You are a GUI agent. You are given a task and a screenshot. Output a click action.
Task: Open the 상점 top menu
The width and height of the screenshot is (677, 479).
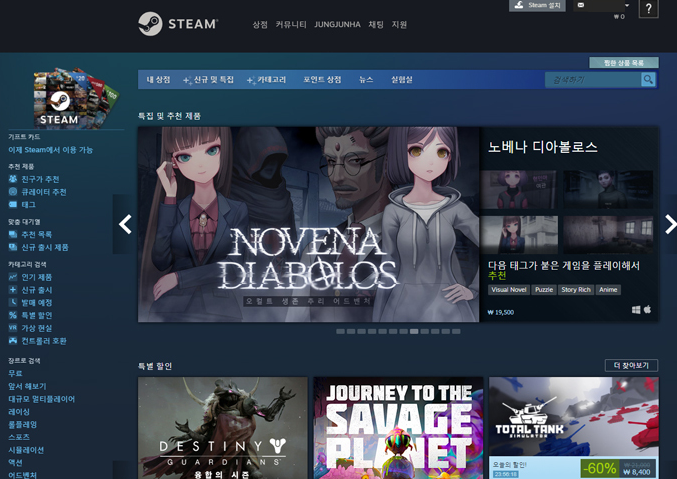tap(260, 25)
